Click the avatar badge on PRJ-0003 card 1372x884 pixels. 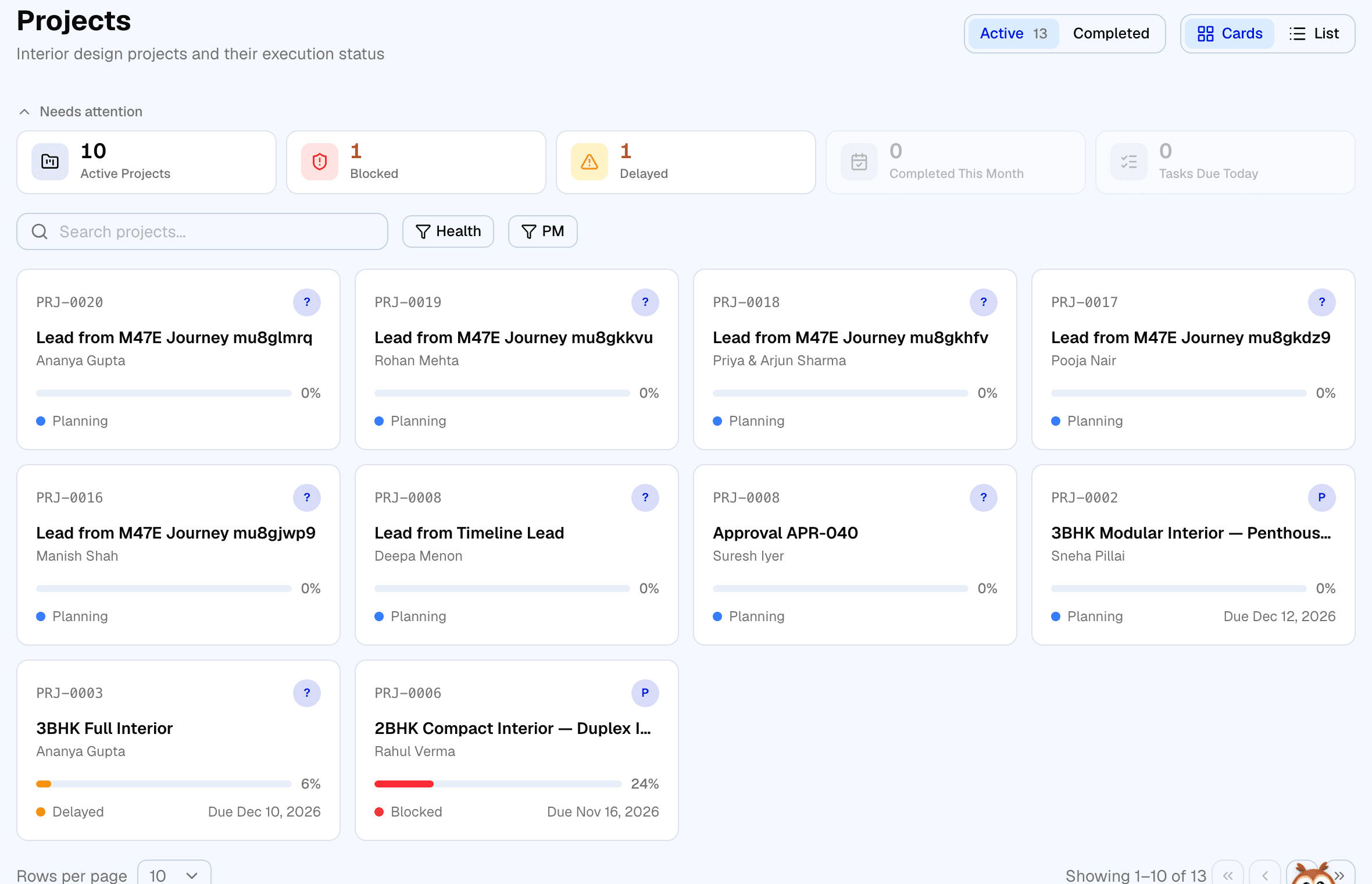pos(307,693)
